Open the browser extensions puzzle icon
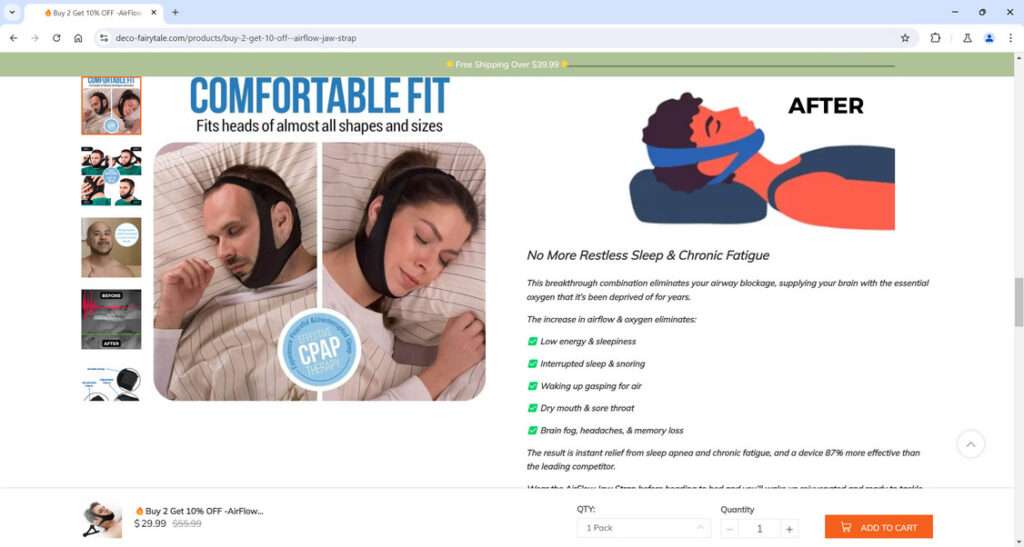Screen dimensions: 1024x547 click(935, 38)
